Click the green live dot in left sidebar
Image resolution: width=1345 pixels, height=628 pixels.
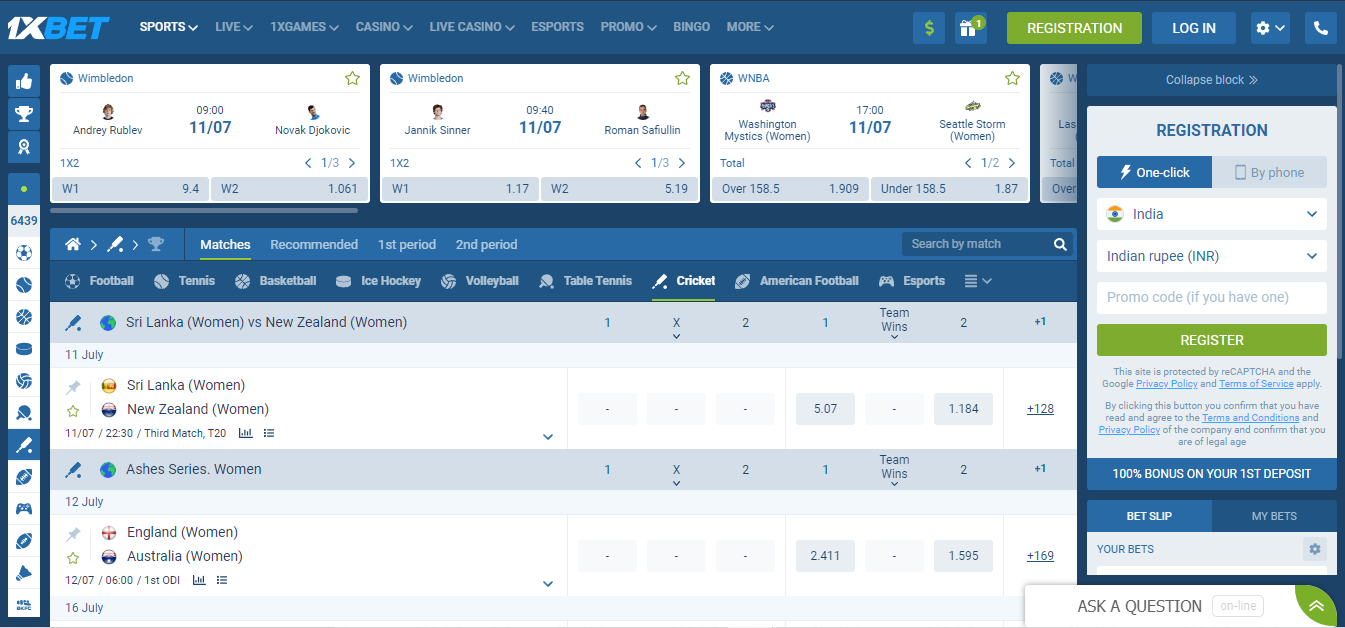pyautogui.click(x=24, y=188)
